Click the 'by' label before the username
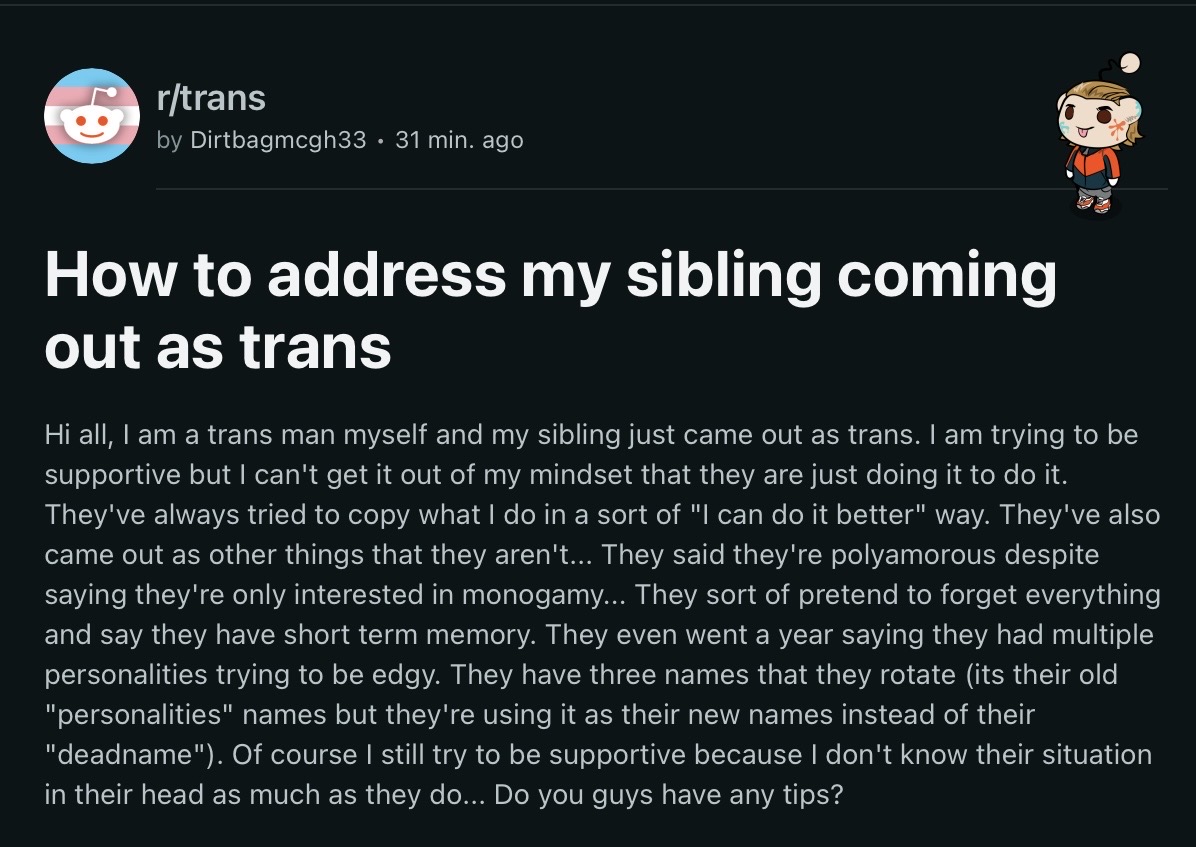The height and width of the screenshot is (847, 1196). coord(170,140)
